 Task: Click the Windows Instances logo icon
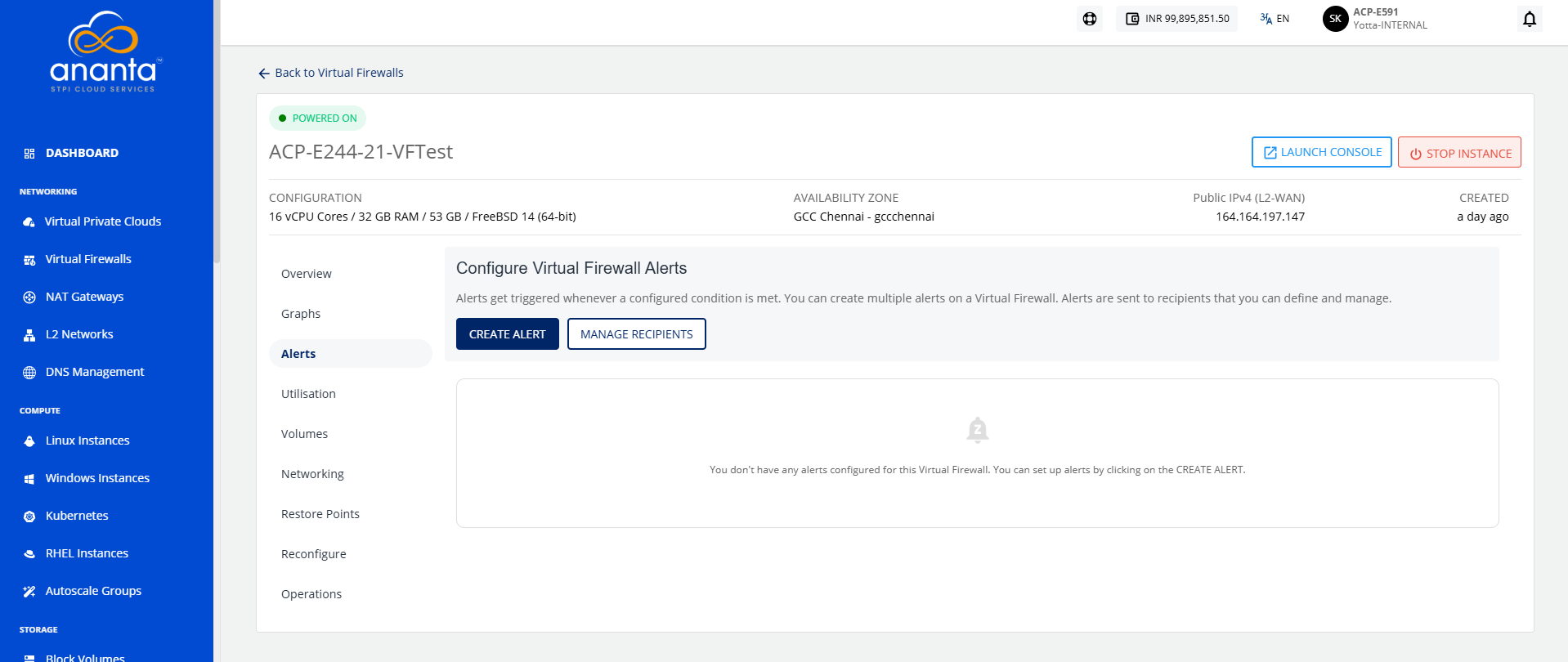(29, 479)
